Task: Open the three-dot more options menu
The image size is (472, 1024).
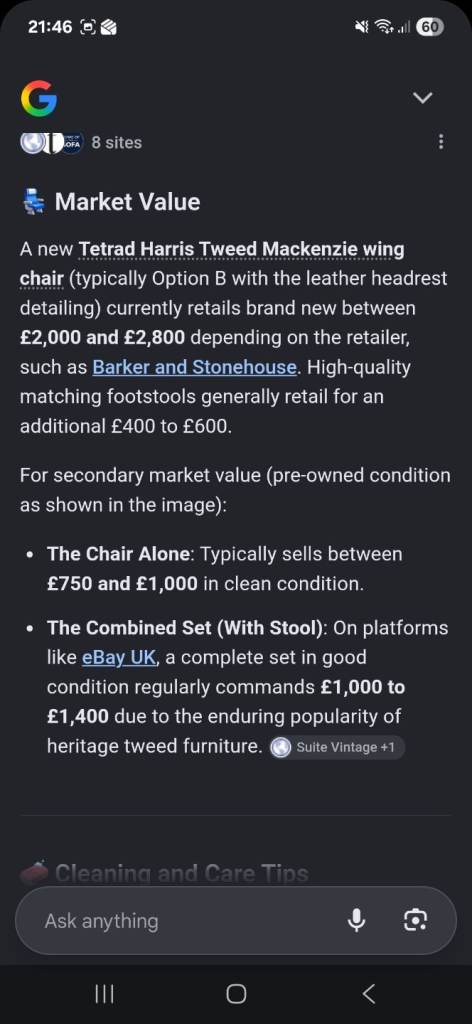Action: coord(441,142)
